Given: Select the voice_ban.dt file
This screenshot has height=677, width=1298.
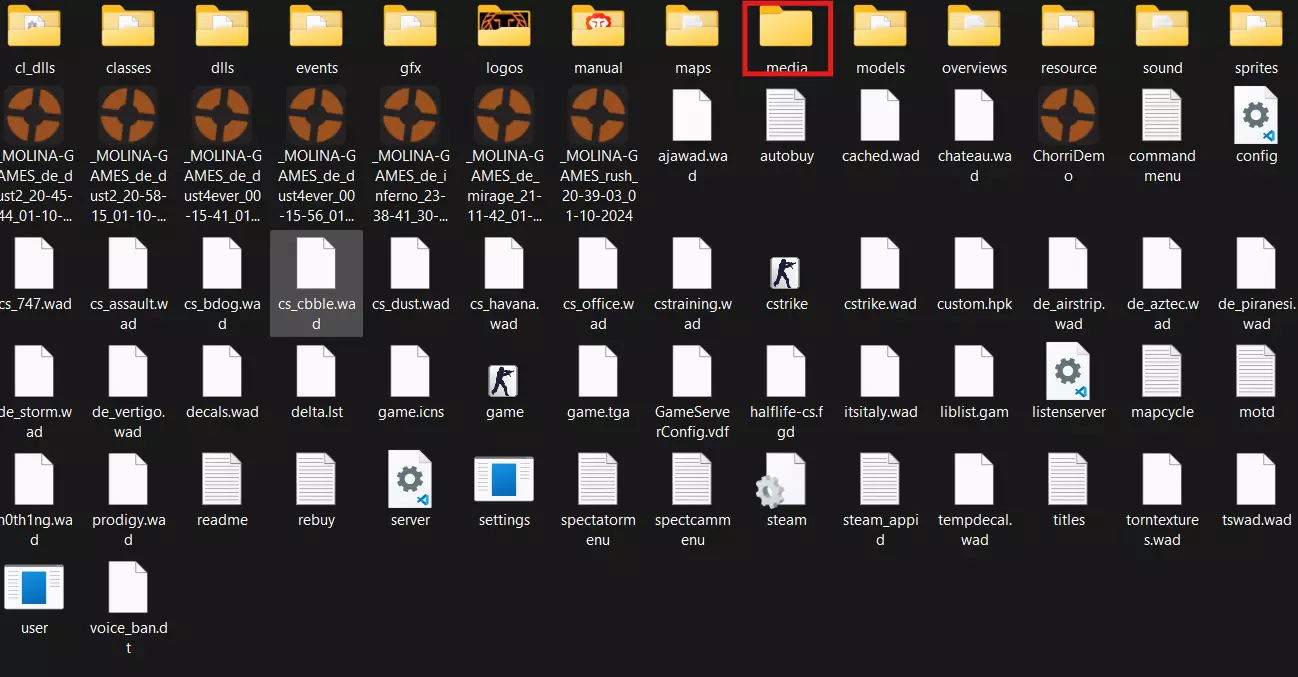Looking at the screenshot, I should coord(128,607).
